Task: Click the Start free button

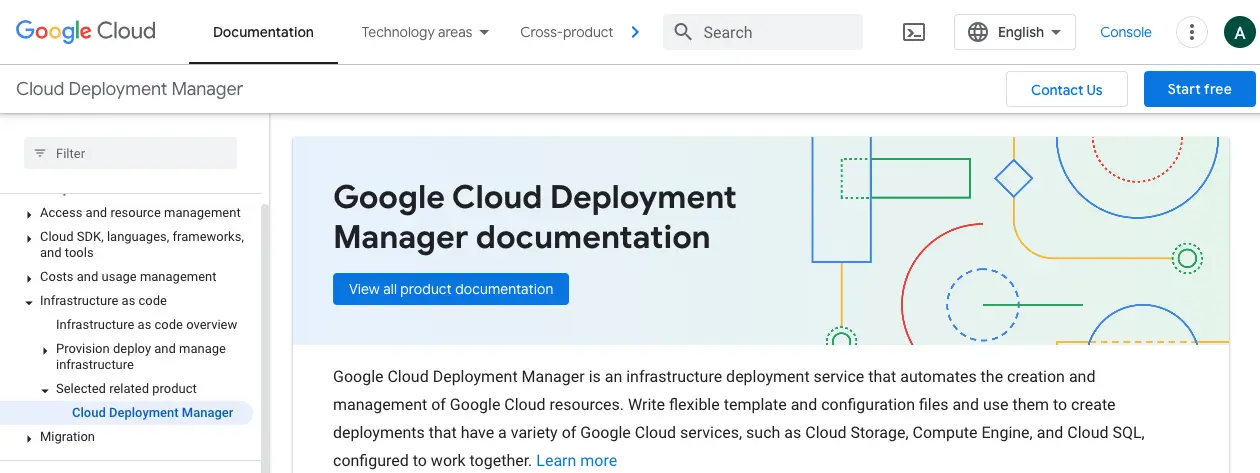Action: click(1199, 89)
